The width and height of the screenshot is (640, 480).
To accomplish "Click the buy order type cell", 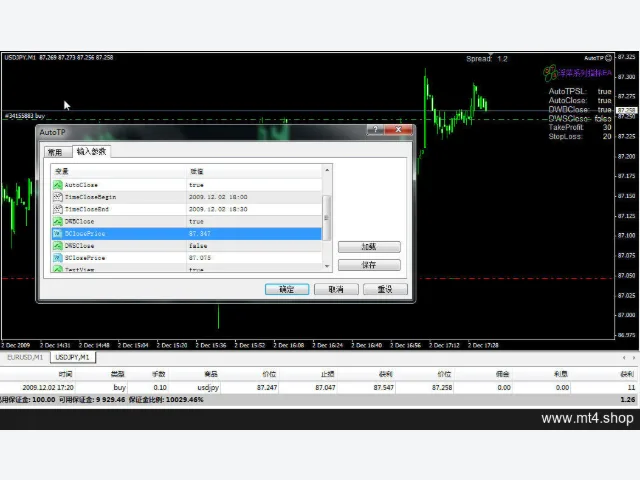I will point(120,387).
